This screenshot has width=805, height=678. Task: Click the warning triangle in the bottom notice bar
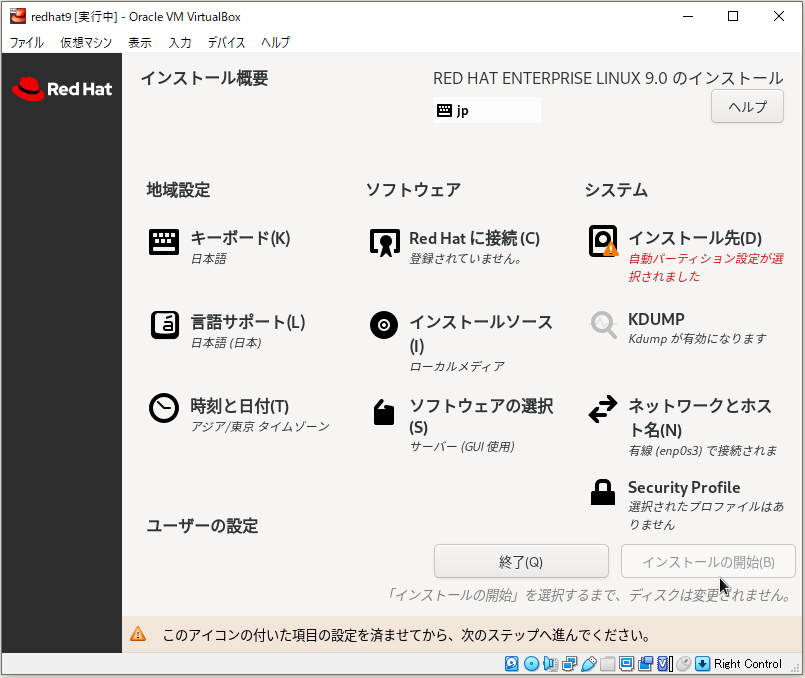click(x=138, y=634)
